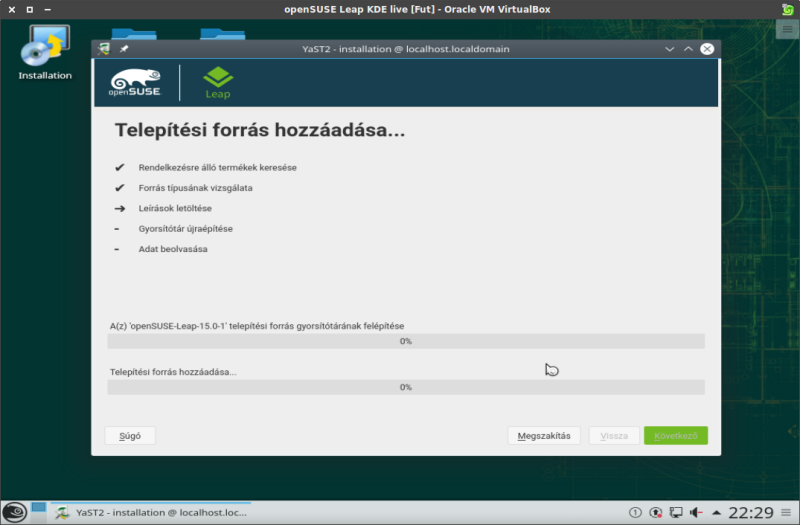Click the notifications tray icon
The width and height of the screenshot is (800, 525).
tap(635, 512)
